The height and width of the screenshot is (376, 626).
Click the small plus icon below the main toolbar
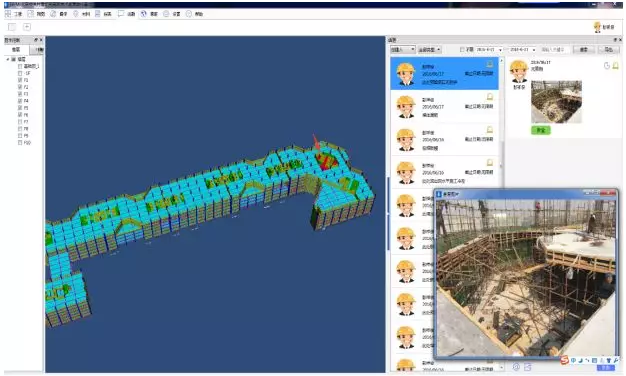(27, 27)
